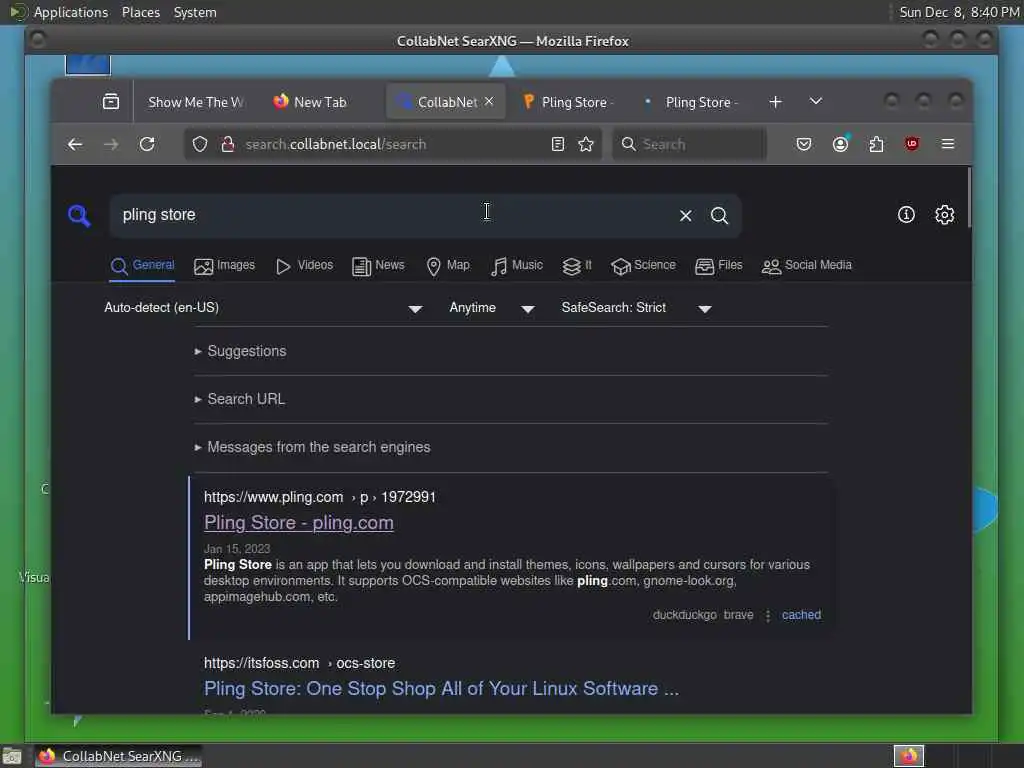This screenshot has height=768, width=1024.
Task: Open Pling Store - pling.com result
Action: coord(298,523)
